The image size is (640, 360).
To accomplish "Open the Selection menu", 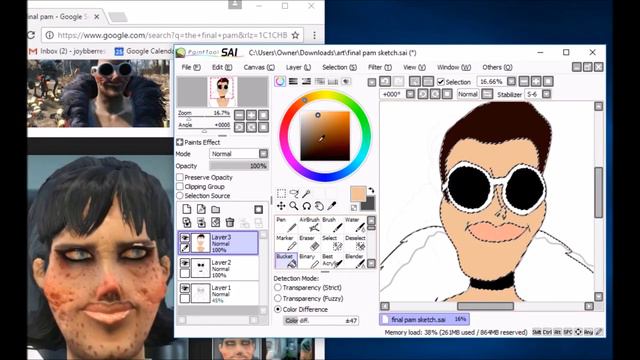I will click(x=339, y=67).
